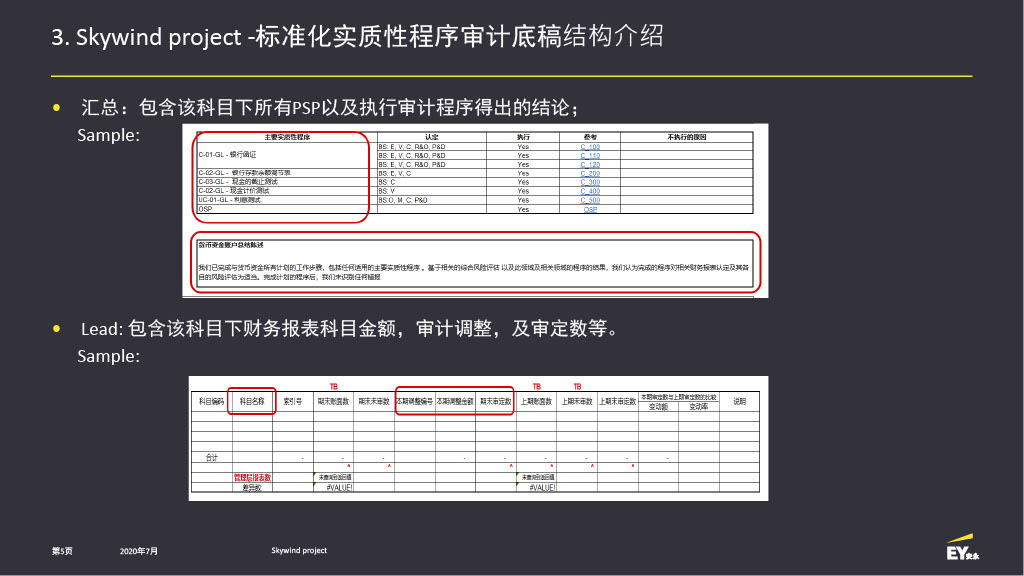
Task: Click the '变动额' sub-header
Action: [x=658, y=407]
